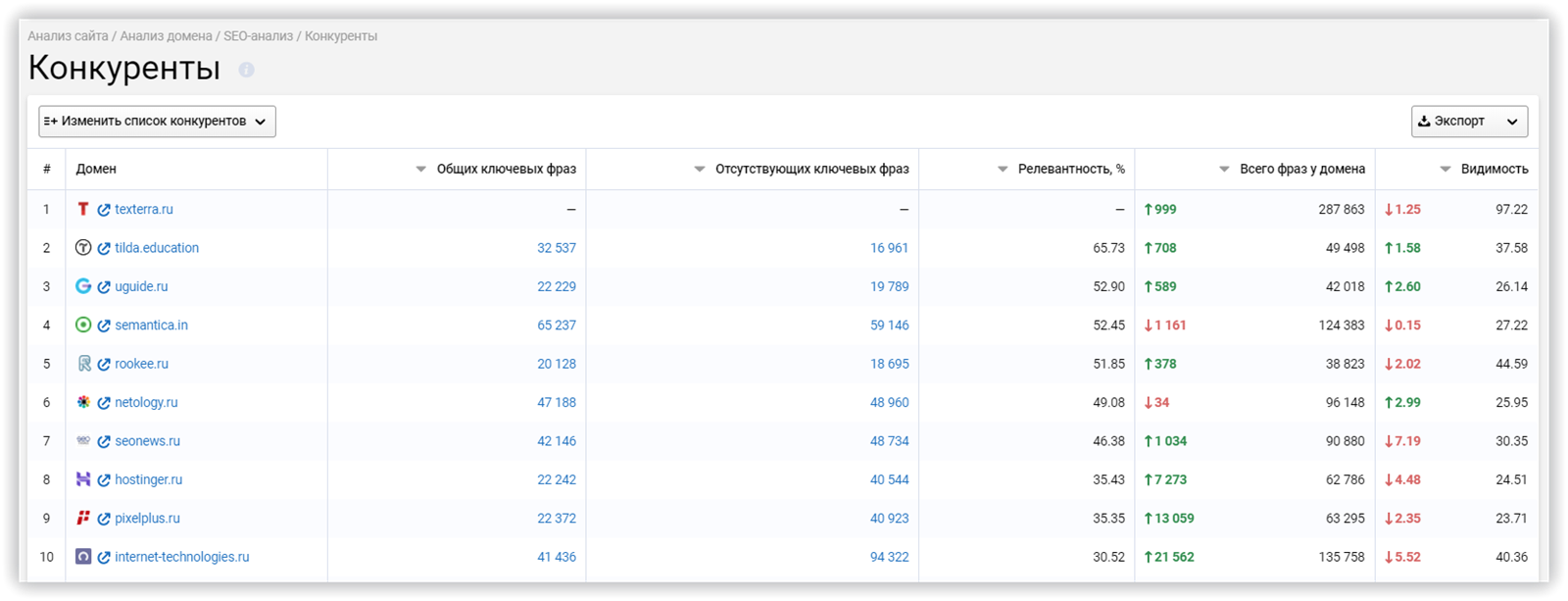1568x601 pixels.
Task: Go to Анализ домена breadcrumb
Action: tap(166, 36)
